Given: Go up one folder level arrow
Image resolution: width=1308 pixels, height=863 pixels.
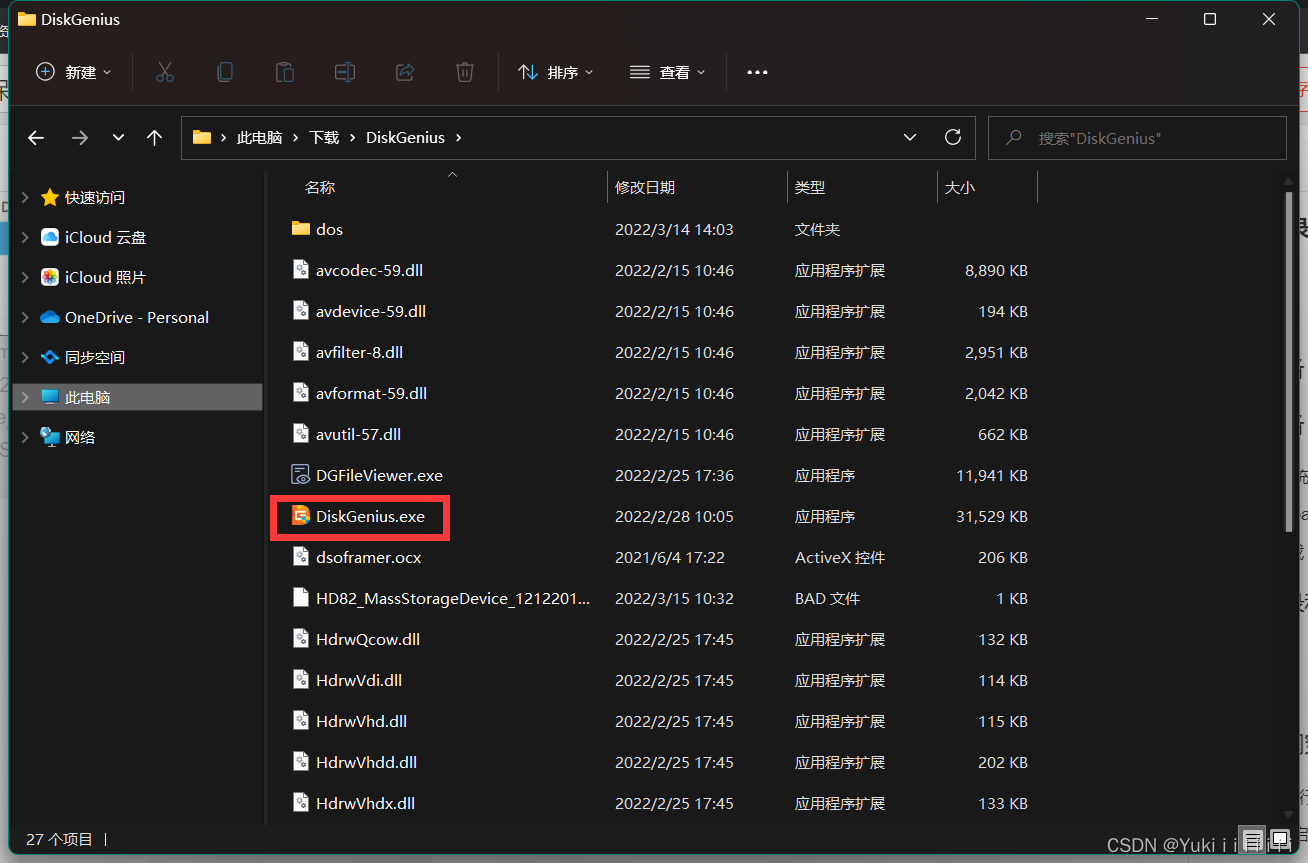Looking at the screenshot, I should 154,138.
